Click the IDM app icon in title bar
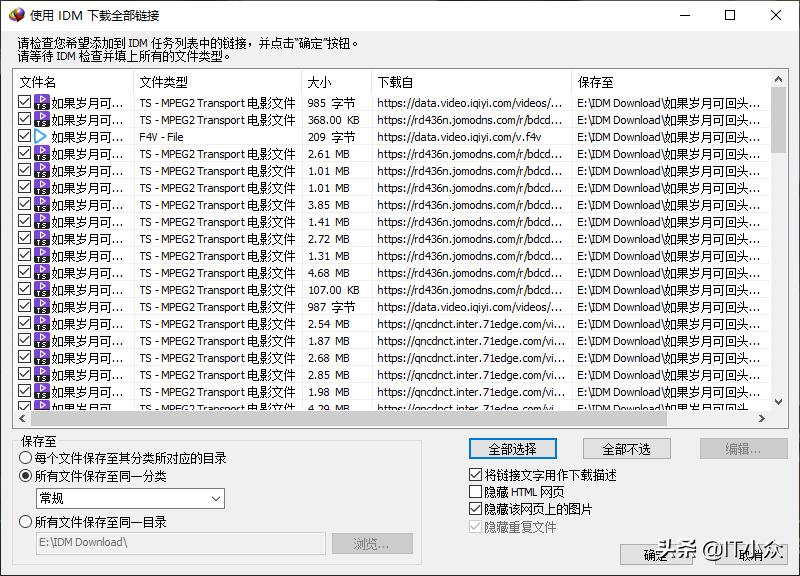 [x=14, y=15]
